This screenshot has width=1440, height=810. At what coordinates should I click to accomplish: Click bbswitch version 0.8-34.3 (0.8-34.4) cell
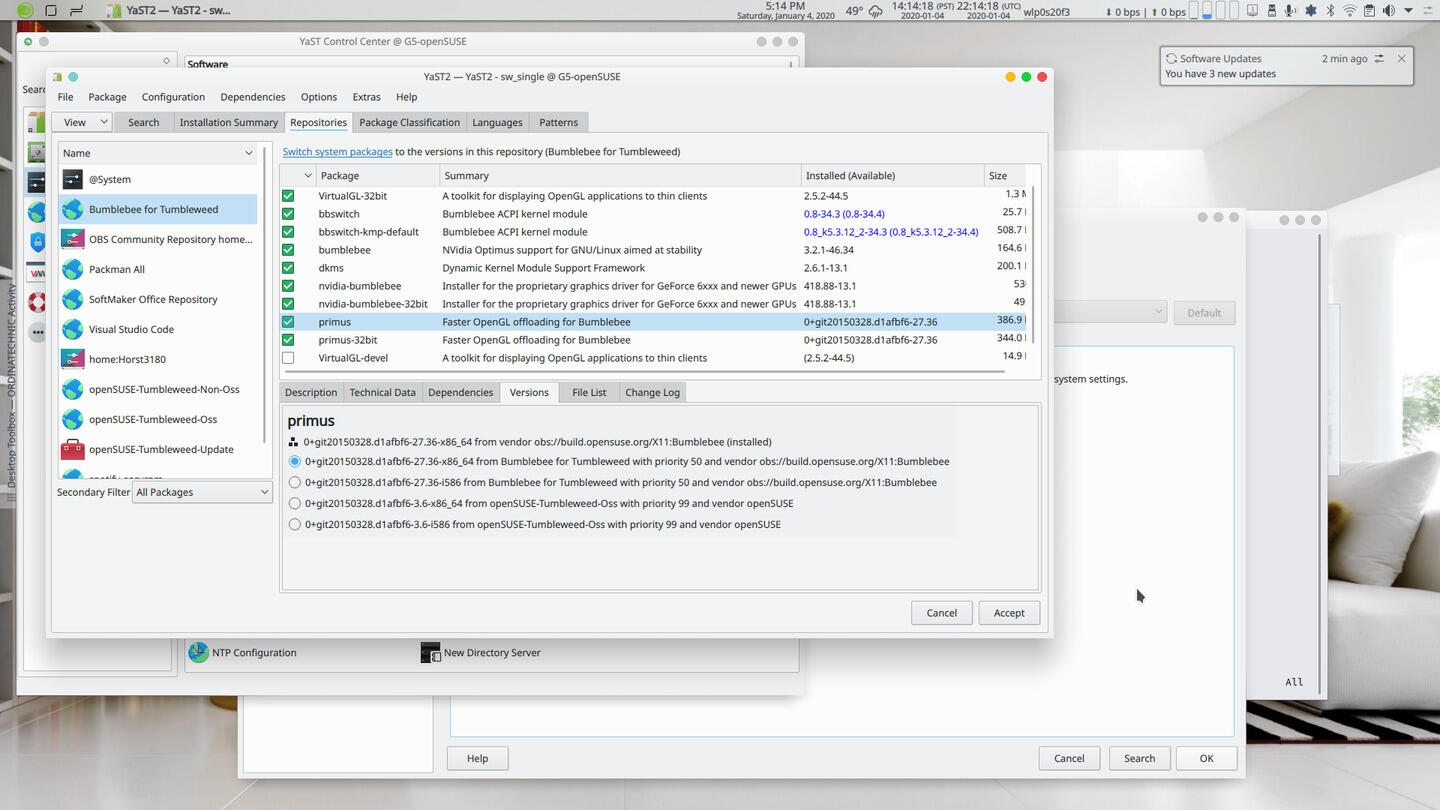tap(844, 214)
